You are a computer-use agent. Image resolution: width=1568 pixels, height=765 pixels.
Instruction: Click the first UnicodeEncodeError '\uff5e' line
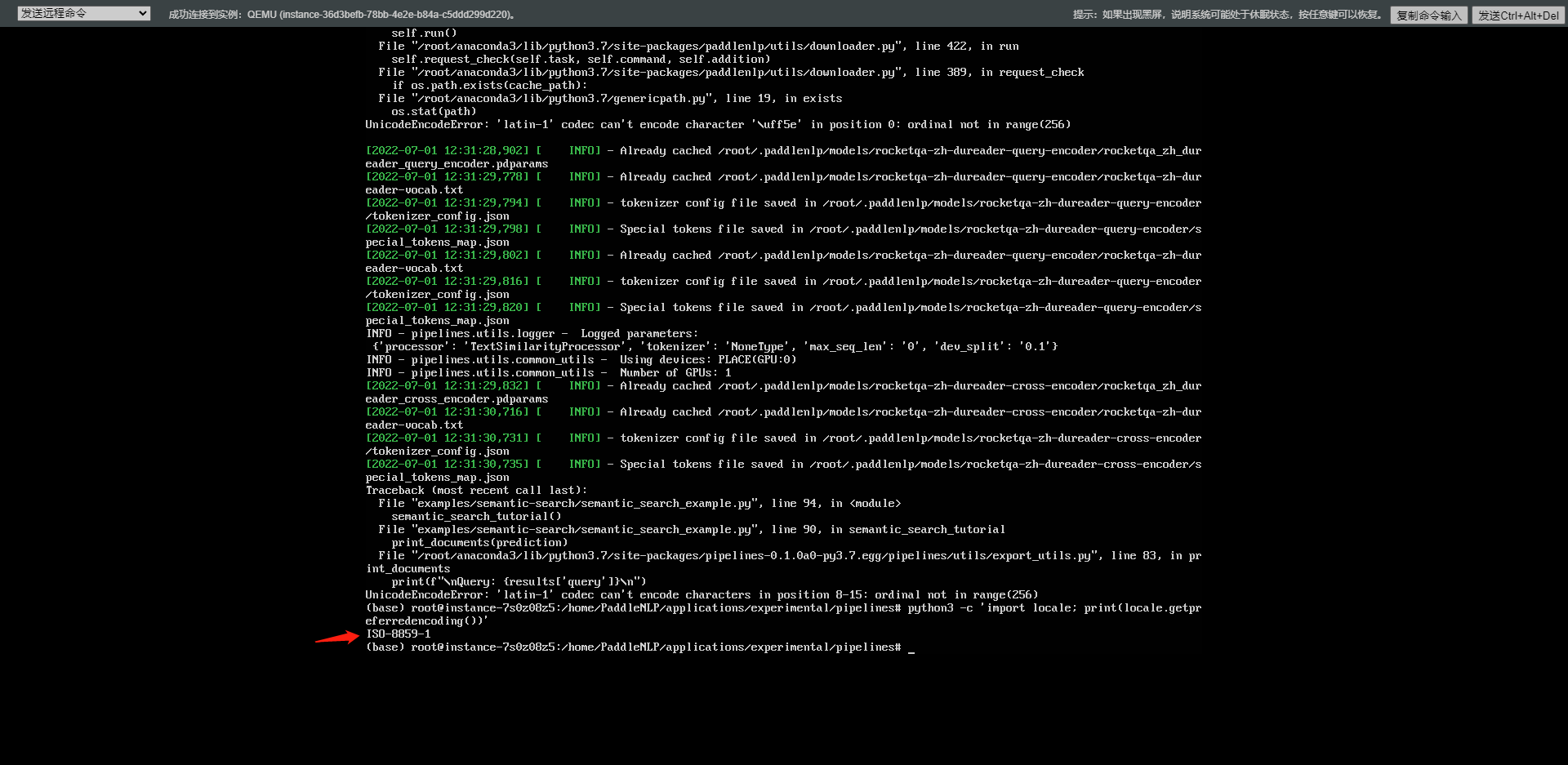click(x=718, y=125)
